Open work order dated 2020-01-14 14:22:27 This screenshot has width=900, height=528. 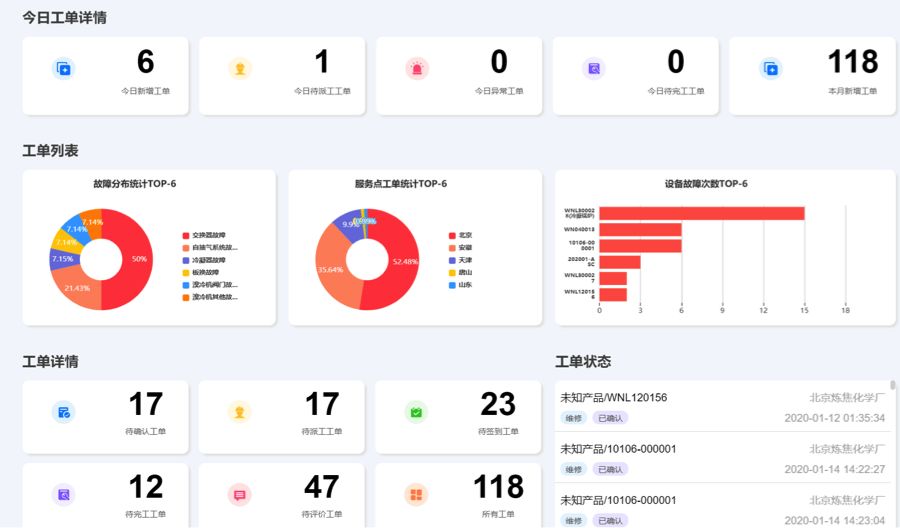(x=722, y=458)
